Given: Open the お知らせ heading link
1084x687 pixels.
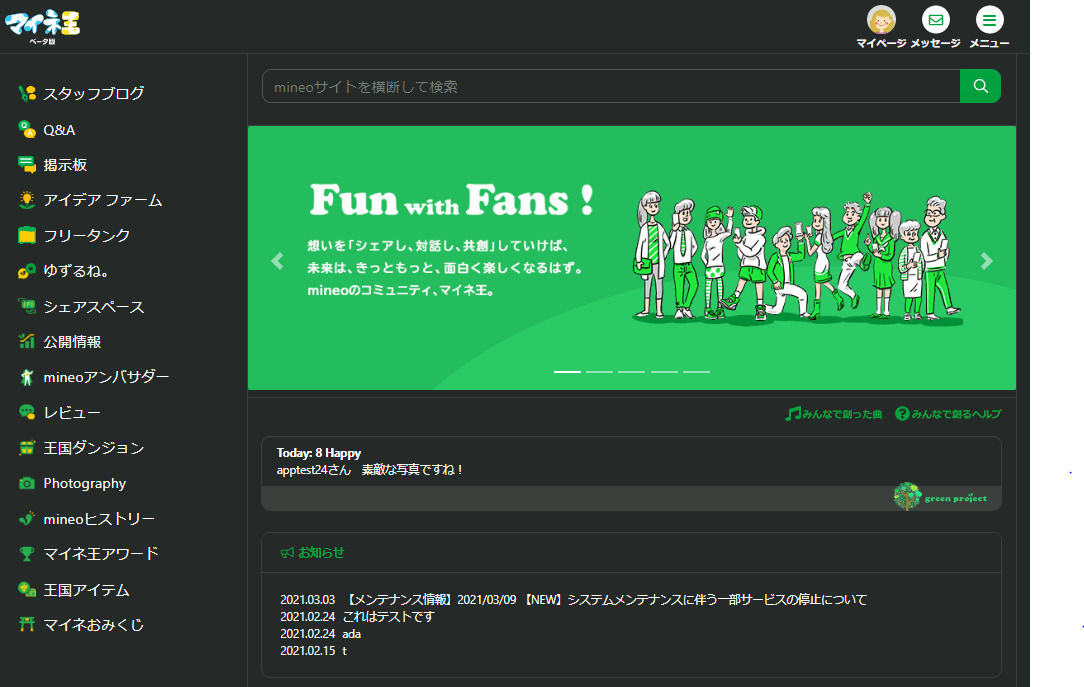Looking at the screenshot, I should [x=321, y=552].
